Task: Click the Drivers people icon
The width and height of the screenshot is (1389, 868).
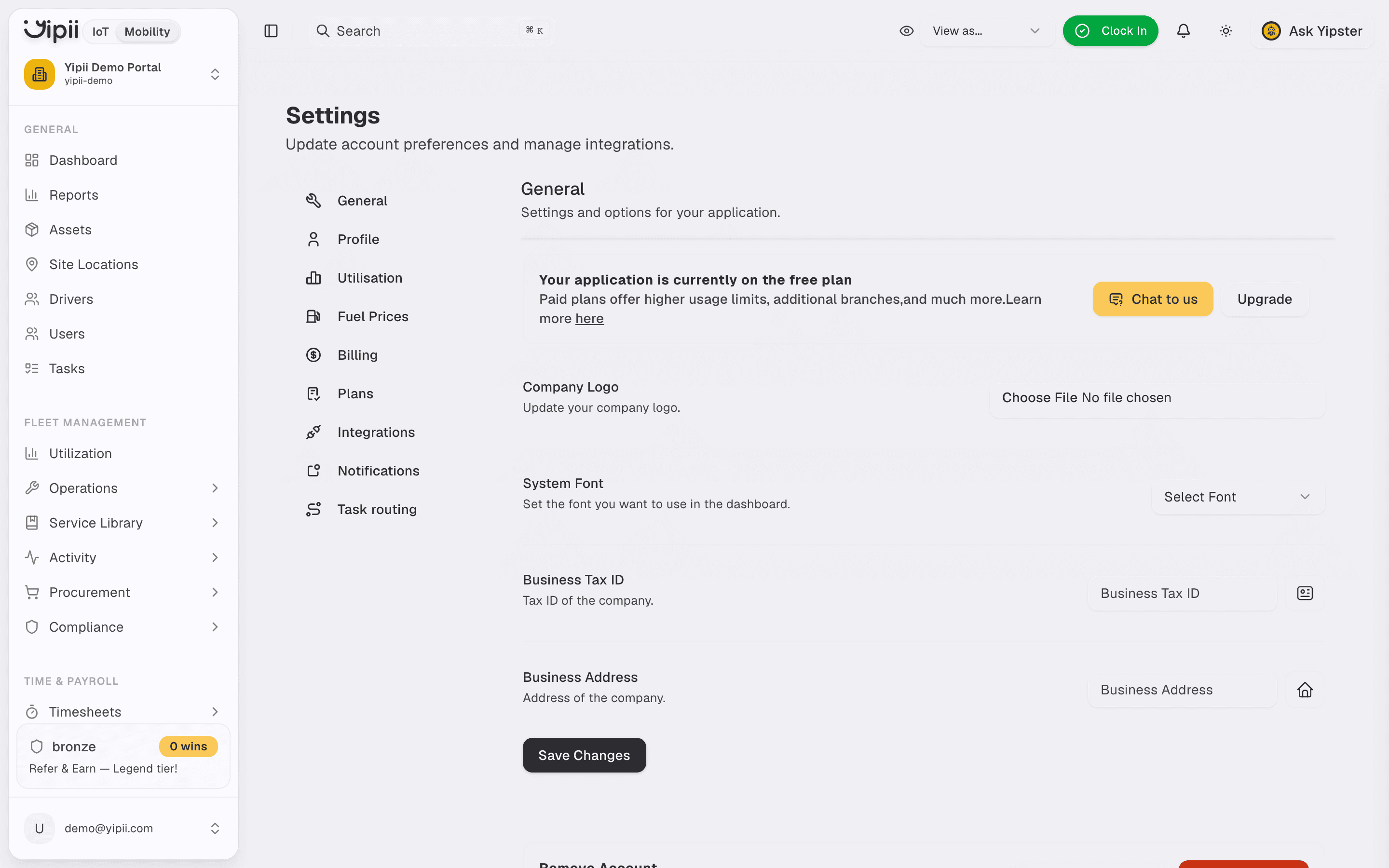Action: [x=32, y=299]
